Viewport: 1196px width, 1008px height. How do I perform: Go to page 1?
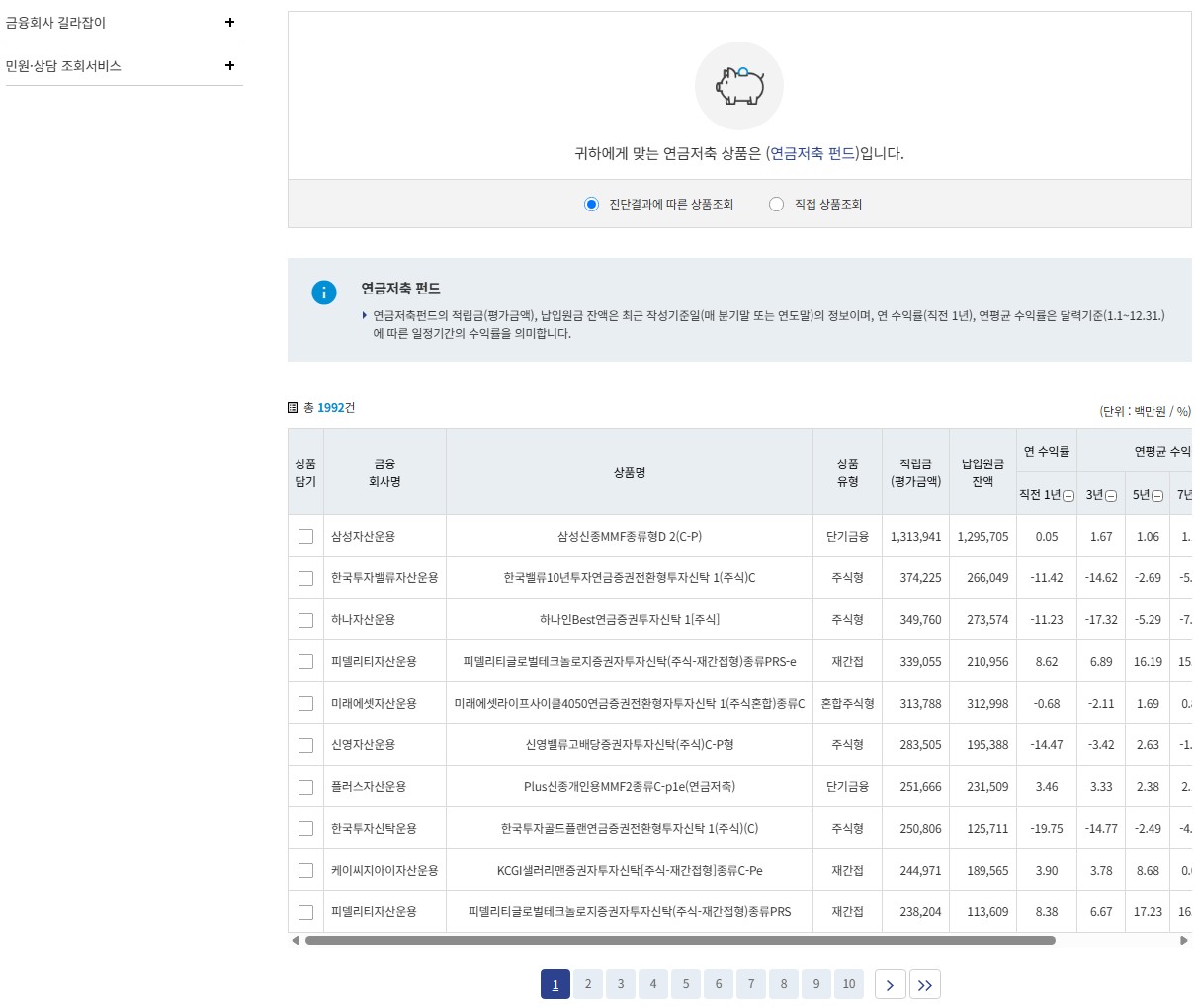[555, 984]
